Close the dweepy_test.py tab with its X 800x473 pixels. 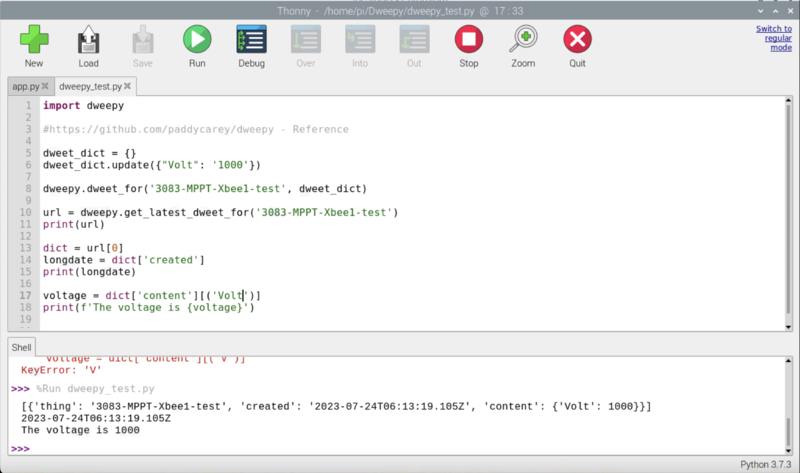(x=127, y=86)
